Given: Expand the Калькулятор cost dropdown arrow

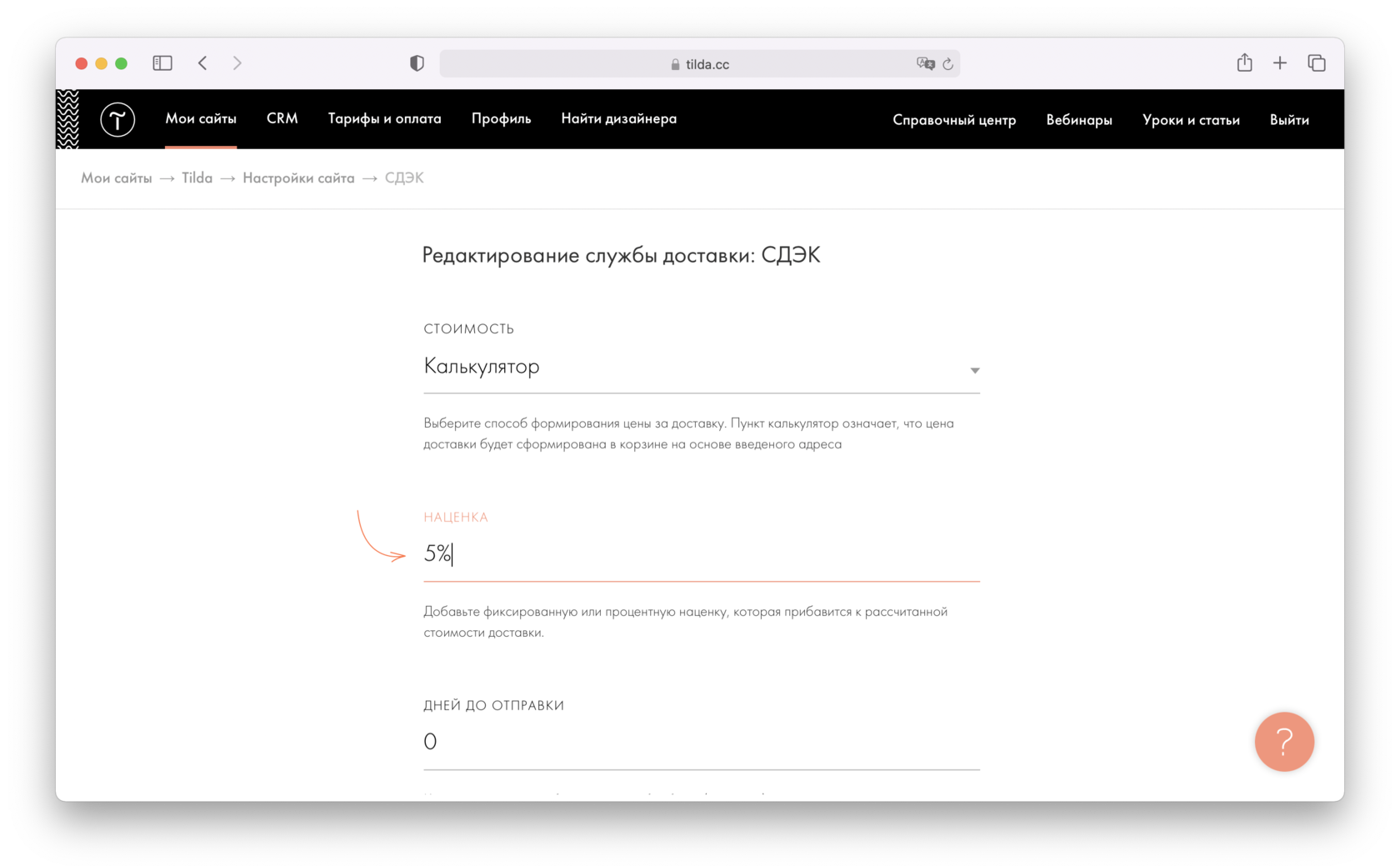Looking at the screenshot, I should [x=974, y=370].
